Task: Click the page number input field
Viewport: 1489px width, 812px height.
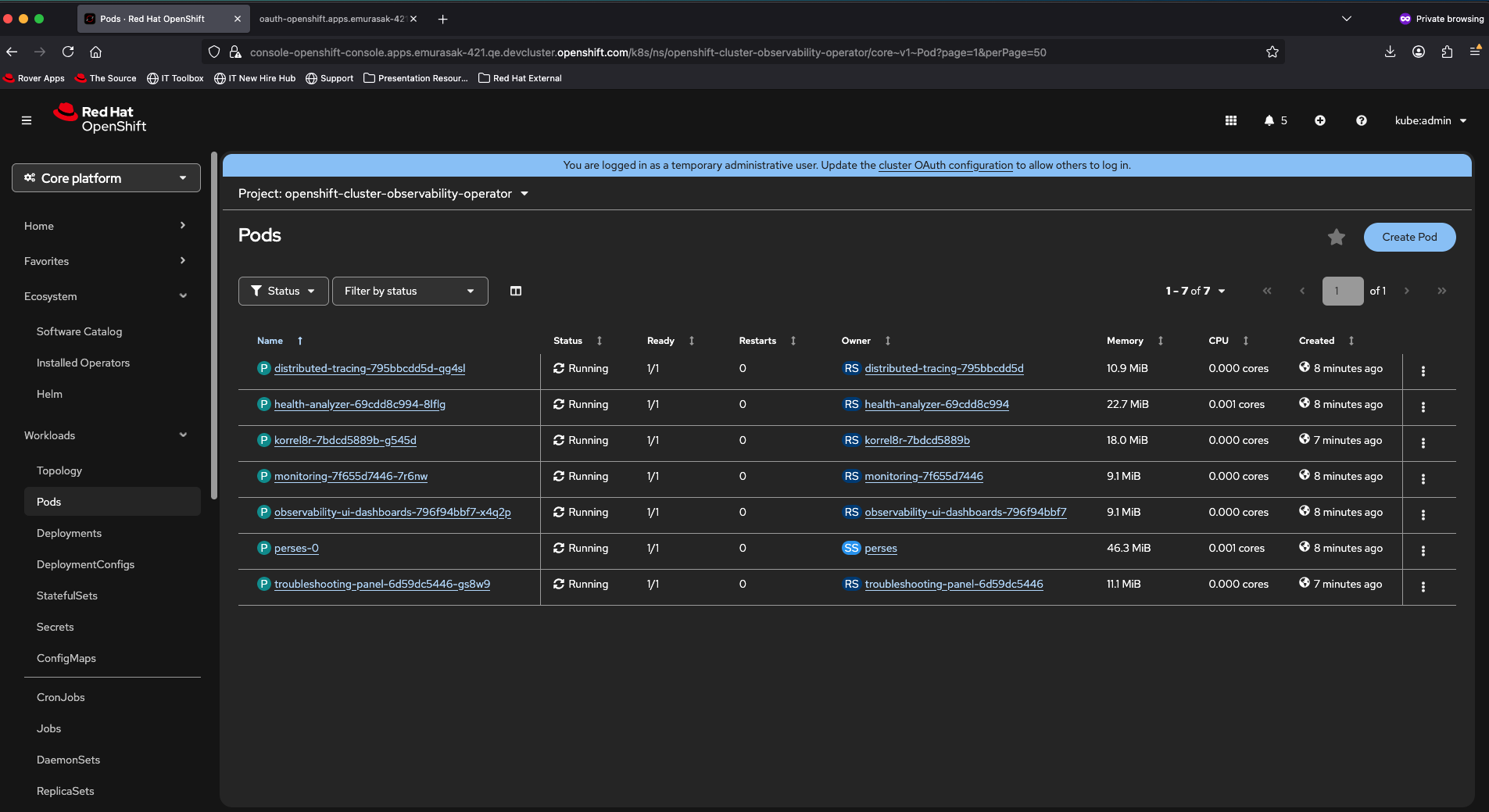Action: tap(1342, 291)
